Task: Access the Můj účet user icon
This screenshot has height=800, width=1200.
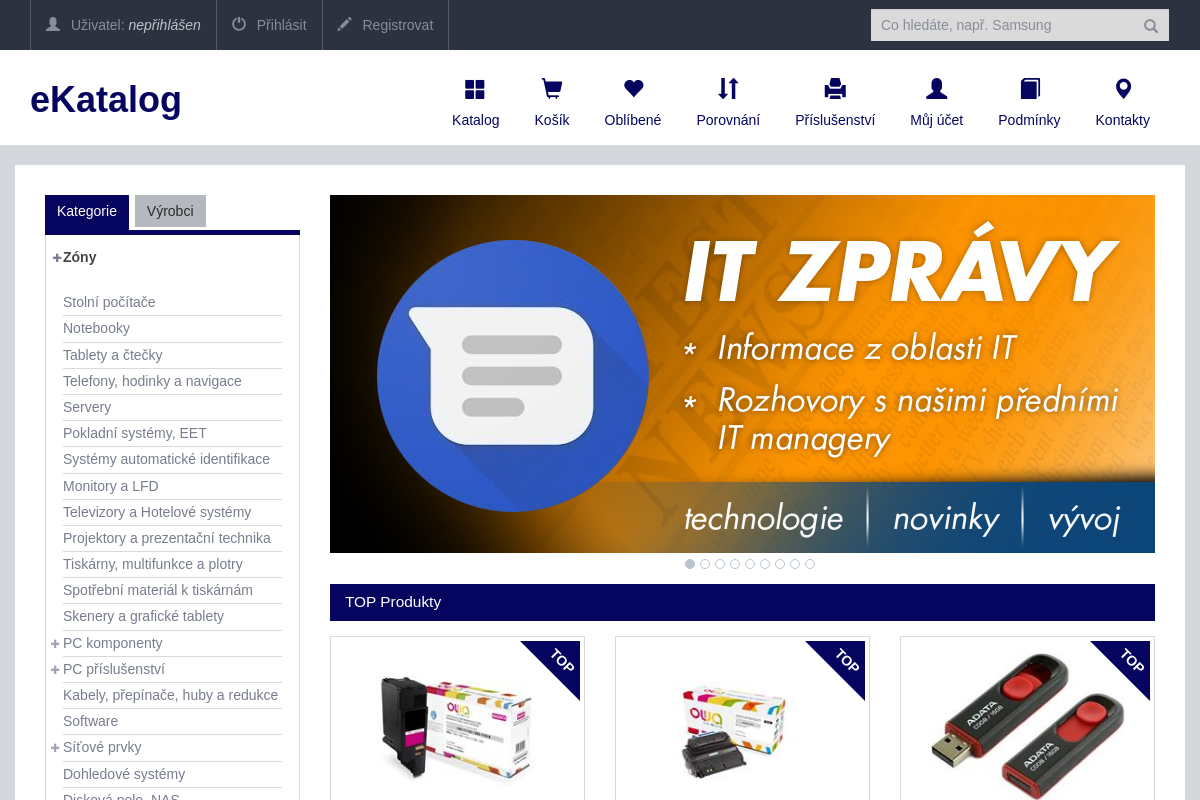Action: 936,89
